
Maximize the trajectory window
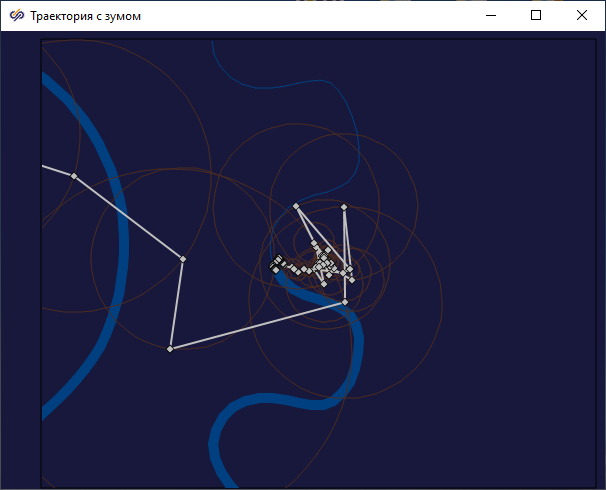(536, 15)
